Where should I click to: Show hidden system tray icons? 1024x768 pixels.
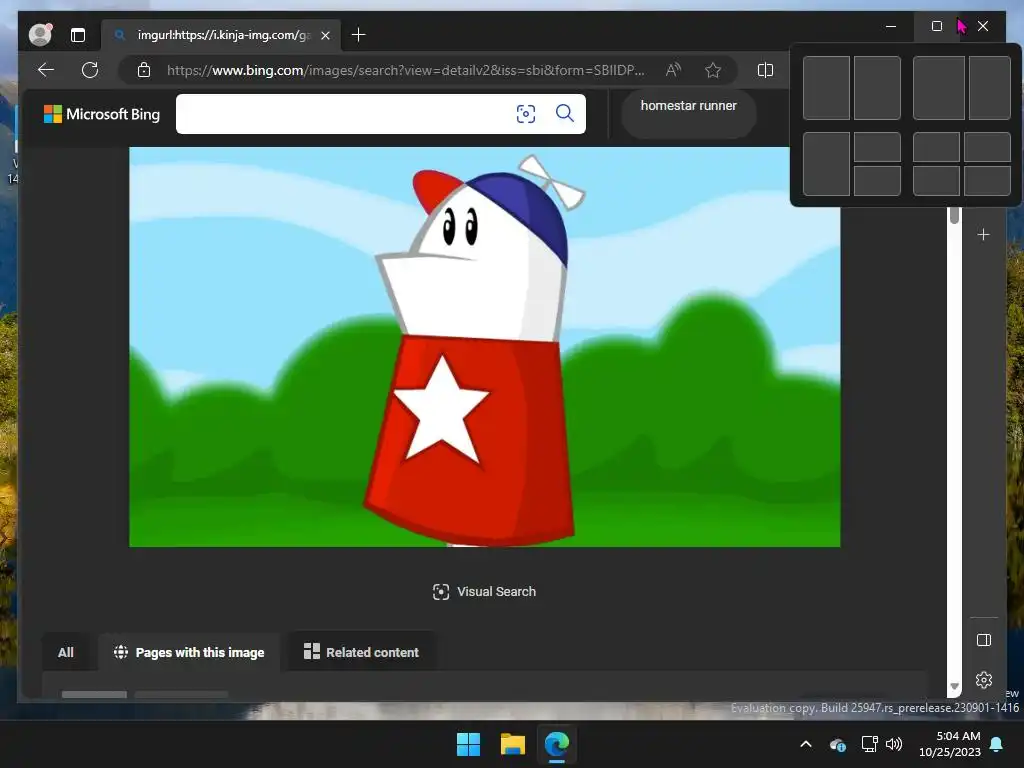coord(806,744)
